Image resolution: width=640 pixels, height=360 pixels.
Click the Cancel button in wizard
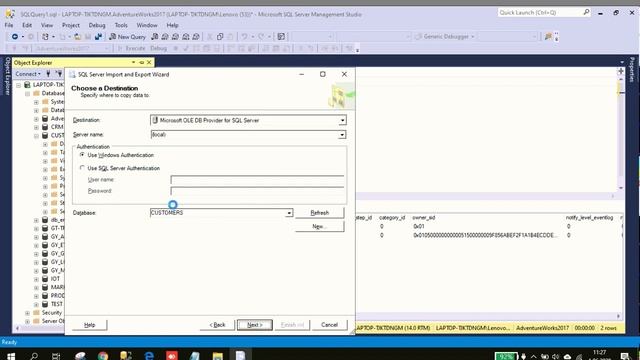(x=329, y=325)
